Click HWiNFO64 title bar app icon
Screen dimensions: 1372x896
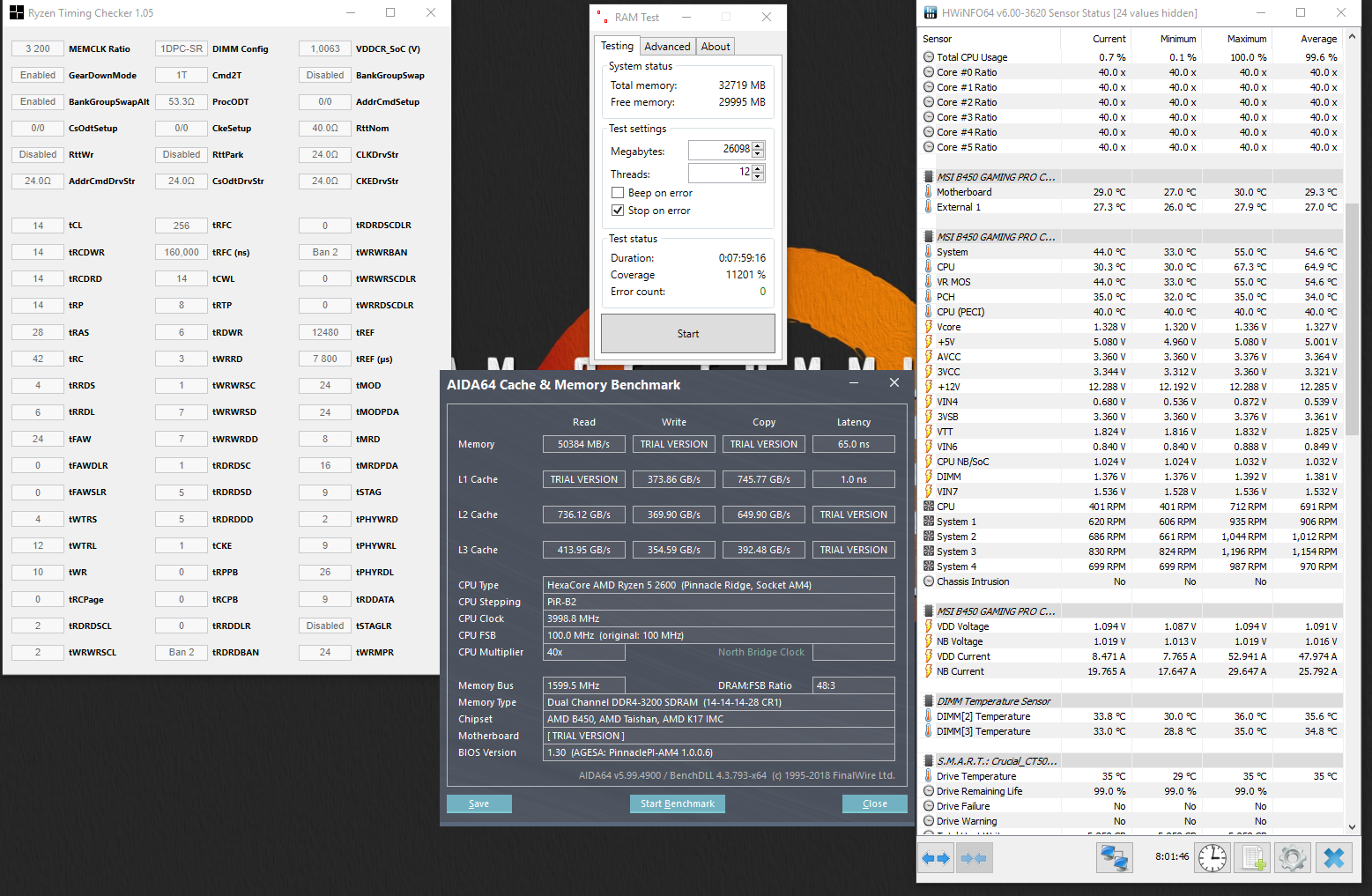931,12
